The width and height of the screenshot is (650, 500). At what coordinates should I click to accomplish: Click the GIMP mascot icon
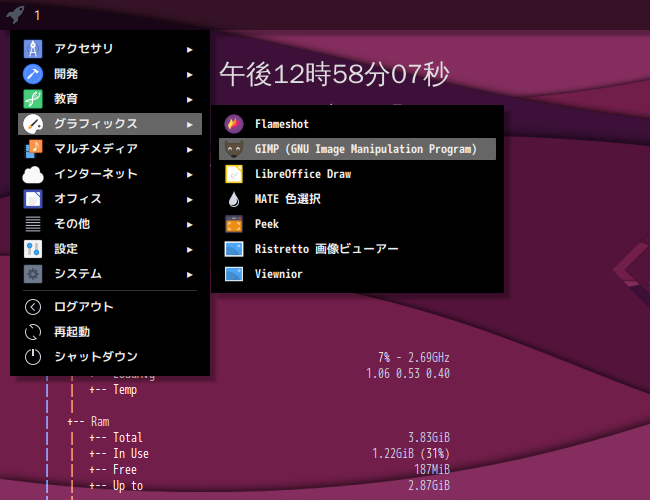click(234, 148)
